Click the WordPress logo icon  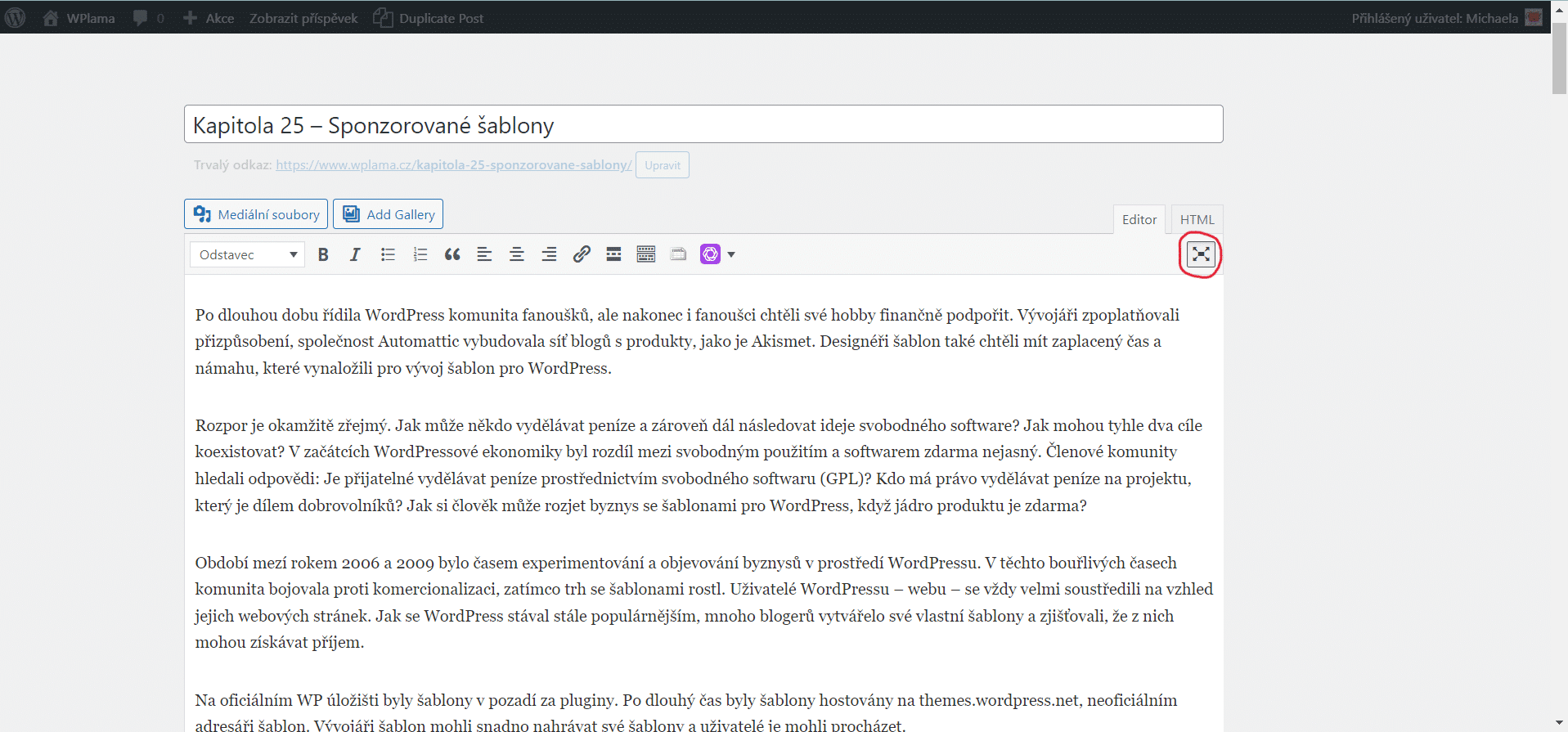[16, 17]
